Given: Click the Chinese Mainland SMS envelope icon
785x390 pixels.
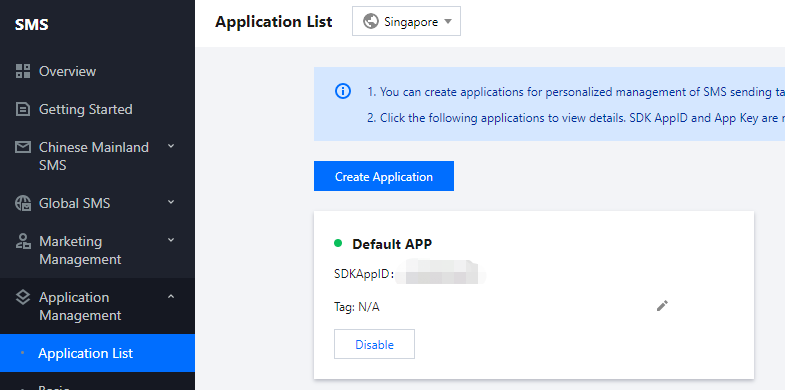Looking at the screenshot, I should (x=23, y=147).
